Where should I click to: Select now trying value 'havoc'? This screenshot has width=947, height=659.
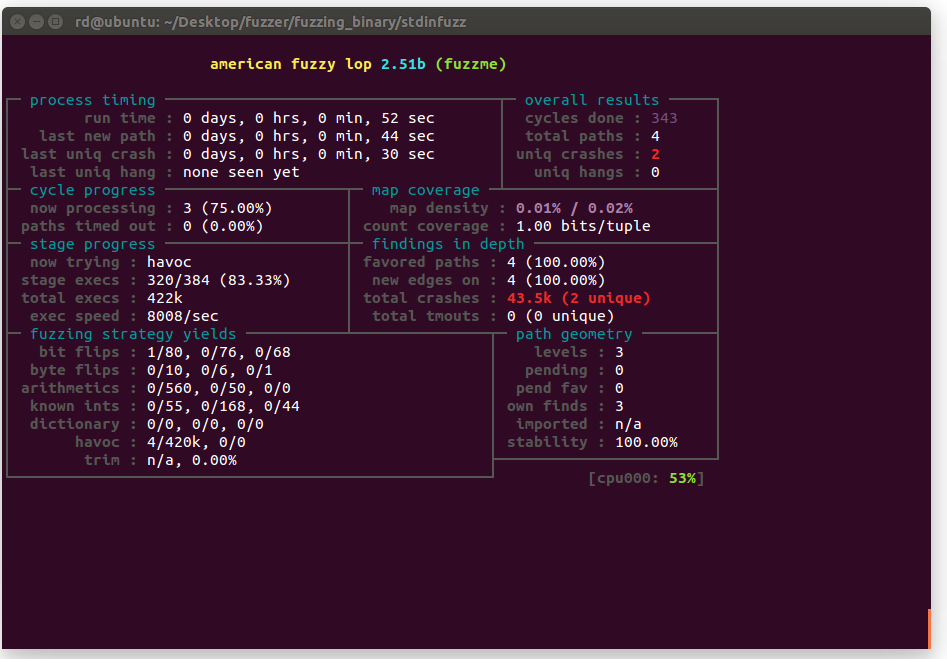pos(169,262)
